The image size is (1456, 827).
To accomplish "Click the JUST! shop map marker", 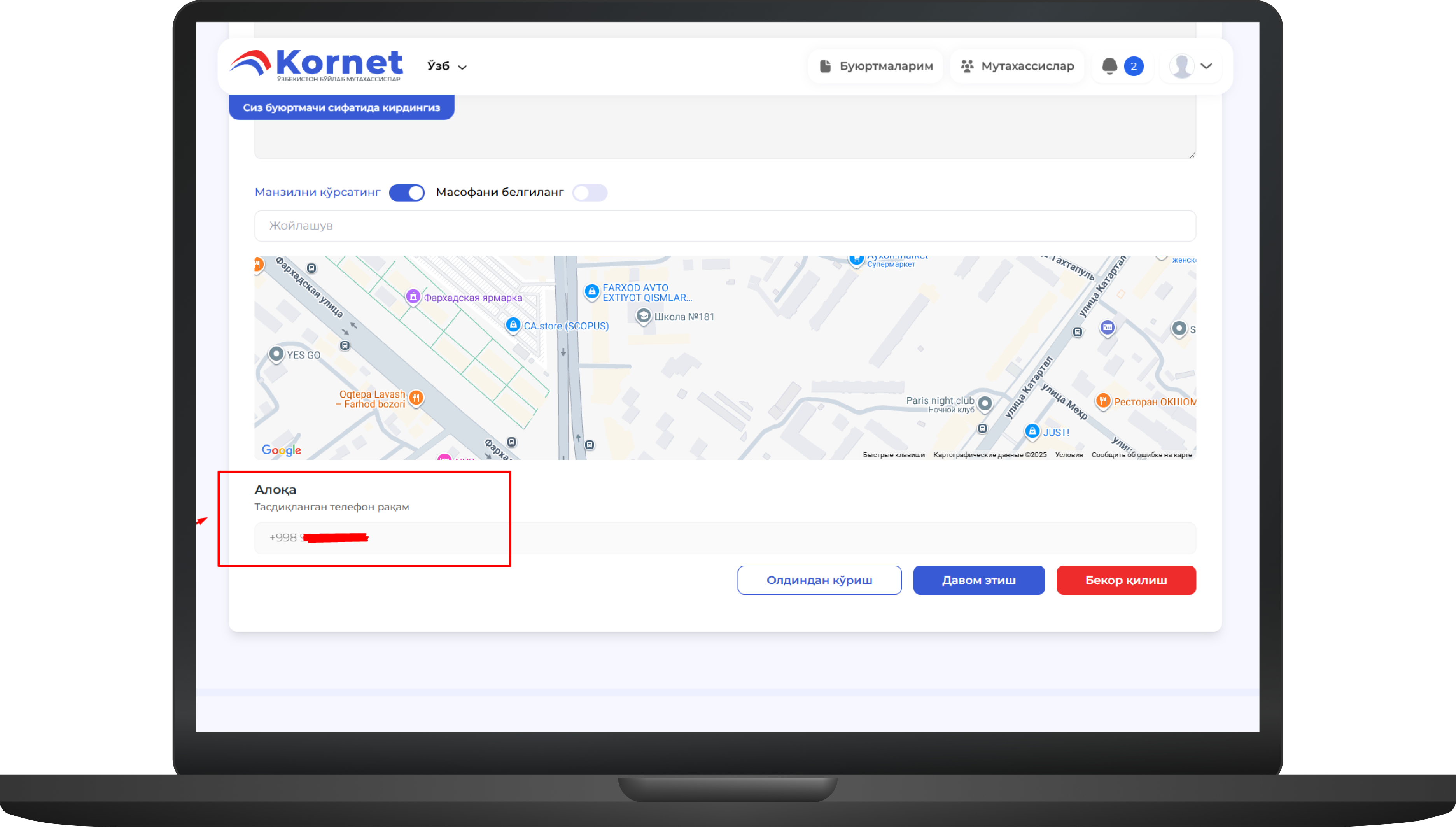I will pyautogui.click(x=1032, y=431).
